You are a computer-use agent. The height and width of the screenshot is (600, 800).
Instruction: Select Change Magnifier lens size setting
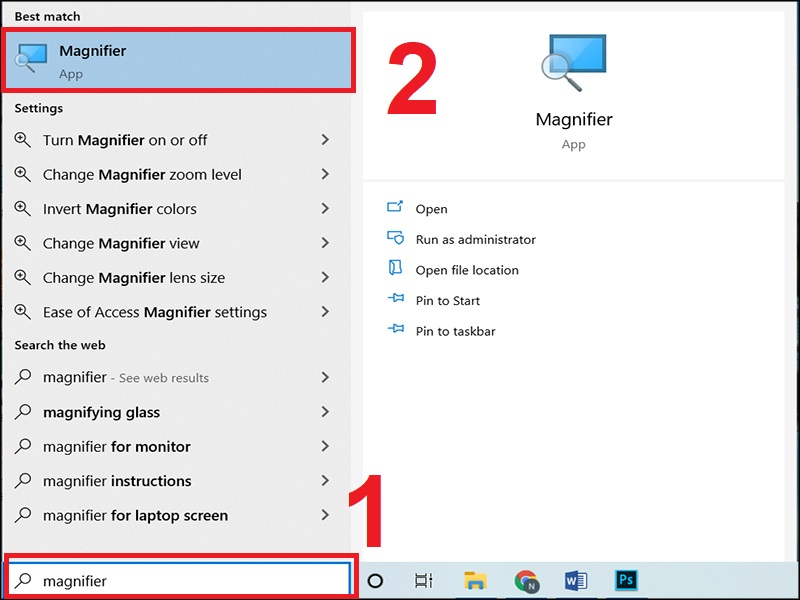click(172, 278)
